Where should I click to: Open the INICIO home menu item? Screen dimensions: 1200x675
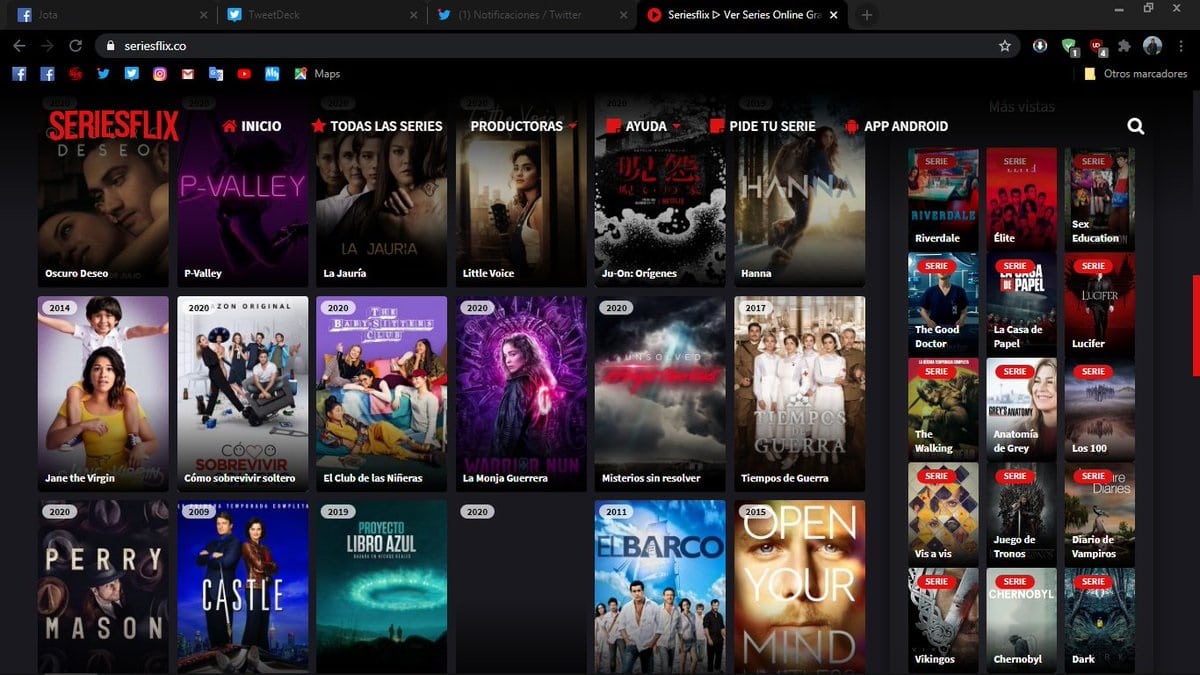[252, 126]
